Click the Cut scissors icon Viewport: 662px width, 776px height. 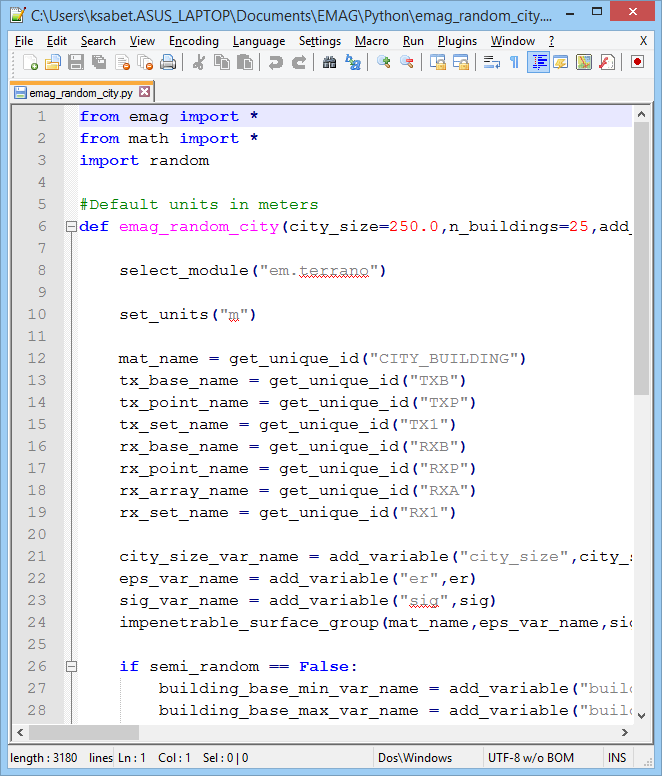point(198,62)
